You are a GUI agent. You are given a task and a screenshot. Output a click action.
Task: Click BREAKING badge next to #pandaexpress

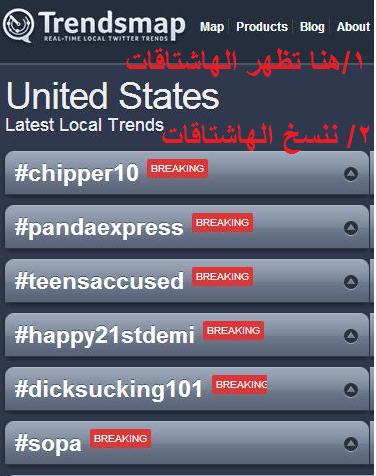point(222,223)
